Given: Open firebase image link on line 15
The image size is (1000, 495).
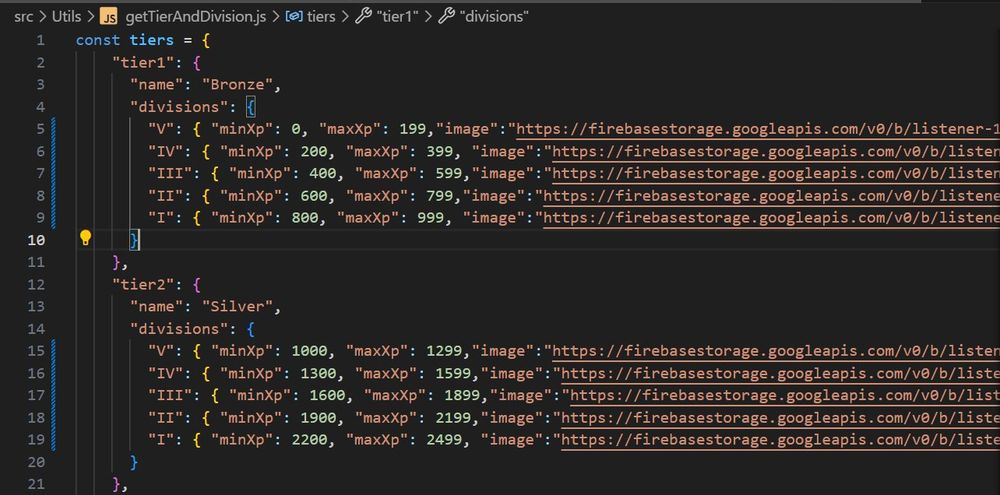Looking at the screenshot, I should [x=776, y=351].
